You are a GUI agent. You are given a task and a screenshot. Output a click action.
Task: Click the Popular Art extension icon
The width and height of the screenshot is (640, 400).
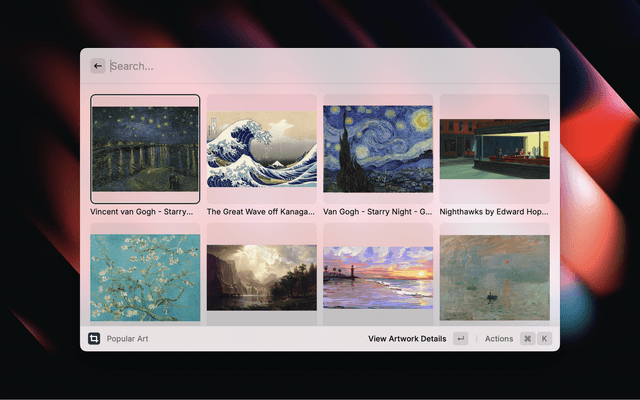pos(94,339)
